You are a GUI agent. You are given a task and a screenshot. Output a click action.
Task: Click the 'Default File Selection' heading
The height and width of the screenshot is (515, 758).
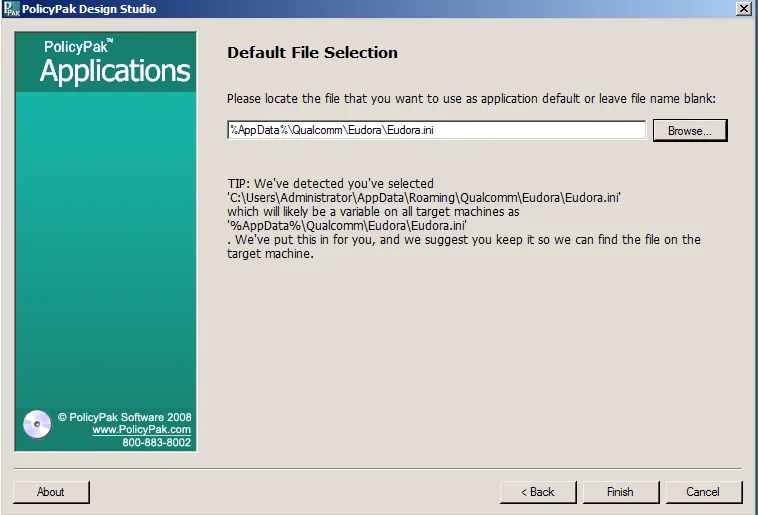pos(312,53)
